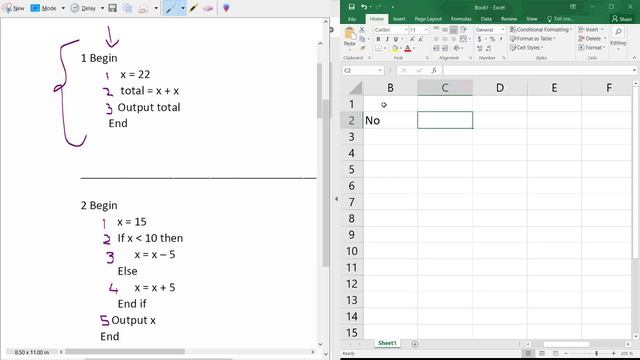Click the Excel quick access Save icon
The image size is (640, 360).
[351, 7]
